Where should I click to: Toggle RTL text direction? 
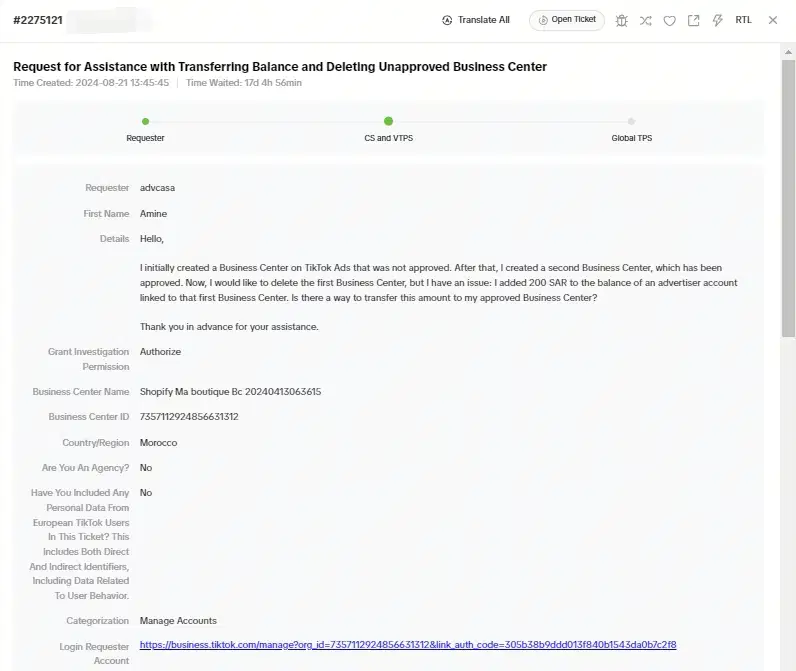tap(743, 20)
